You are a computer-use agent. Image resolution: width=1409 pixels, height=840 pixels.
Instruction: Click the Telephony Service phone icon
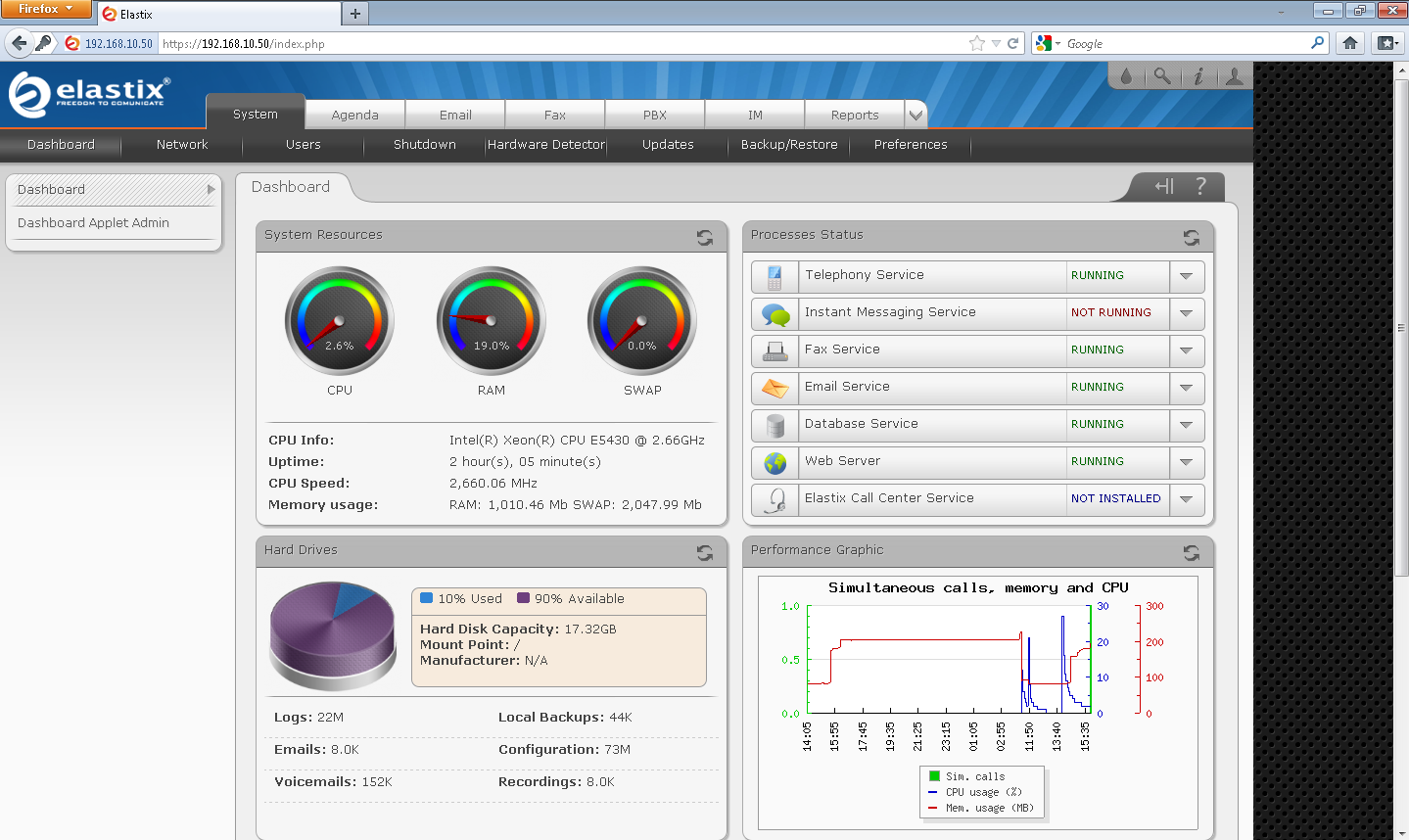[x=775, y=277]
